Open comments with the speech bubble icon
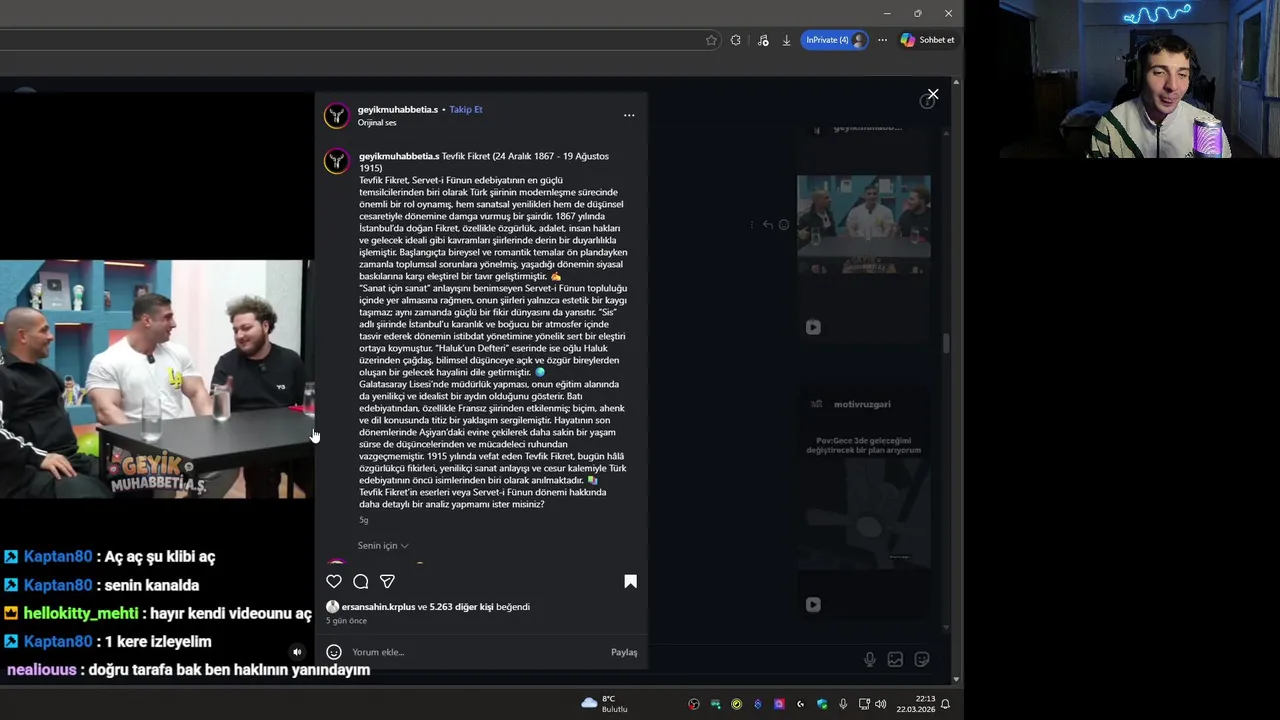The image size is (1280, 720). click(x=361, y=581)
